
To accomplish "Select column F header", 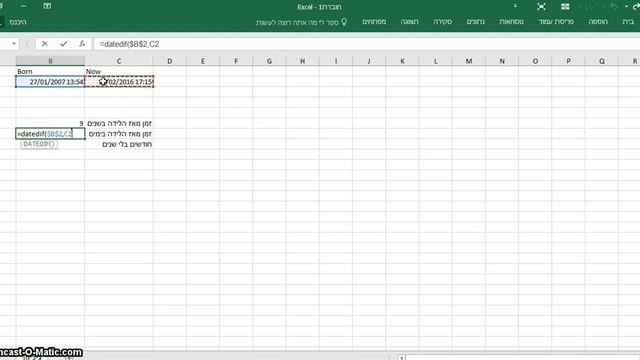I will pos(236,61).
